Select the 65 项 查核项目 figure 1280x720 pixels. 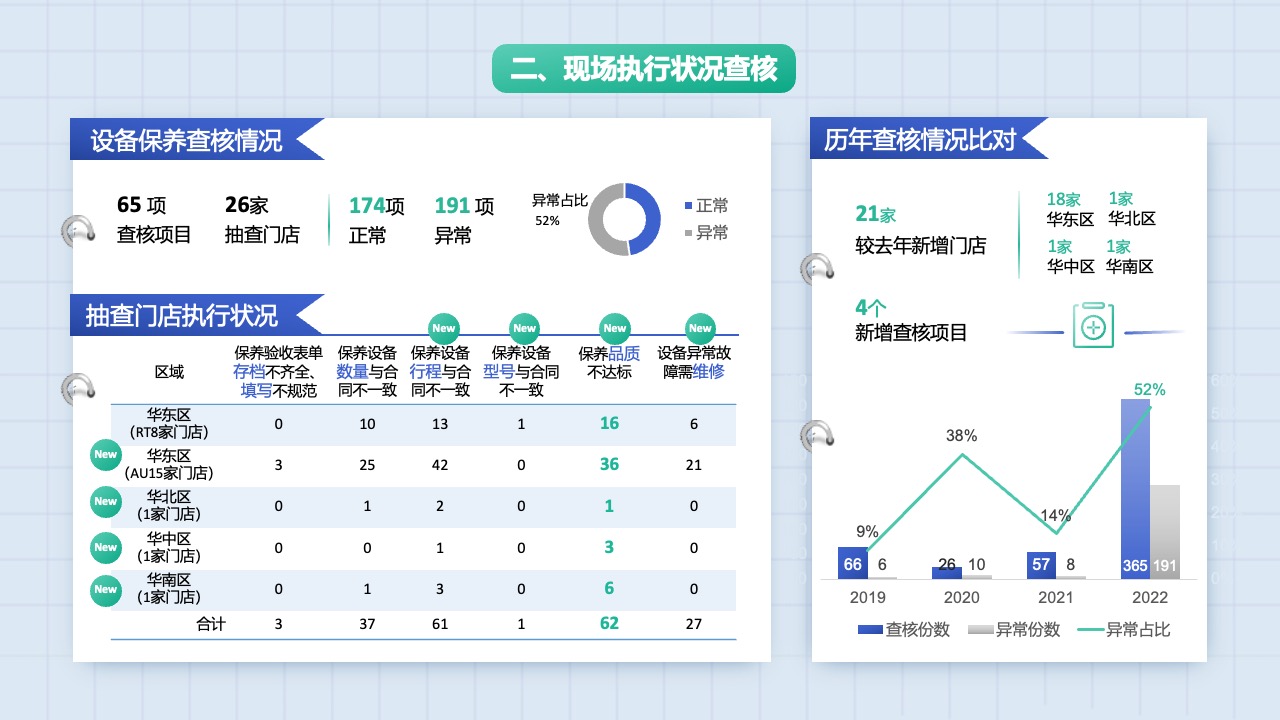pos(155,220)
